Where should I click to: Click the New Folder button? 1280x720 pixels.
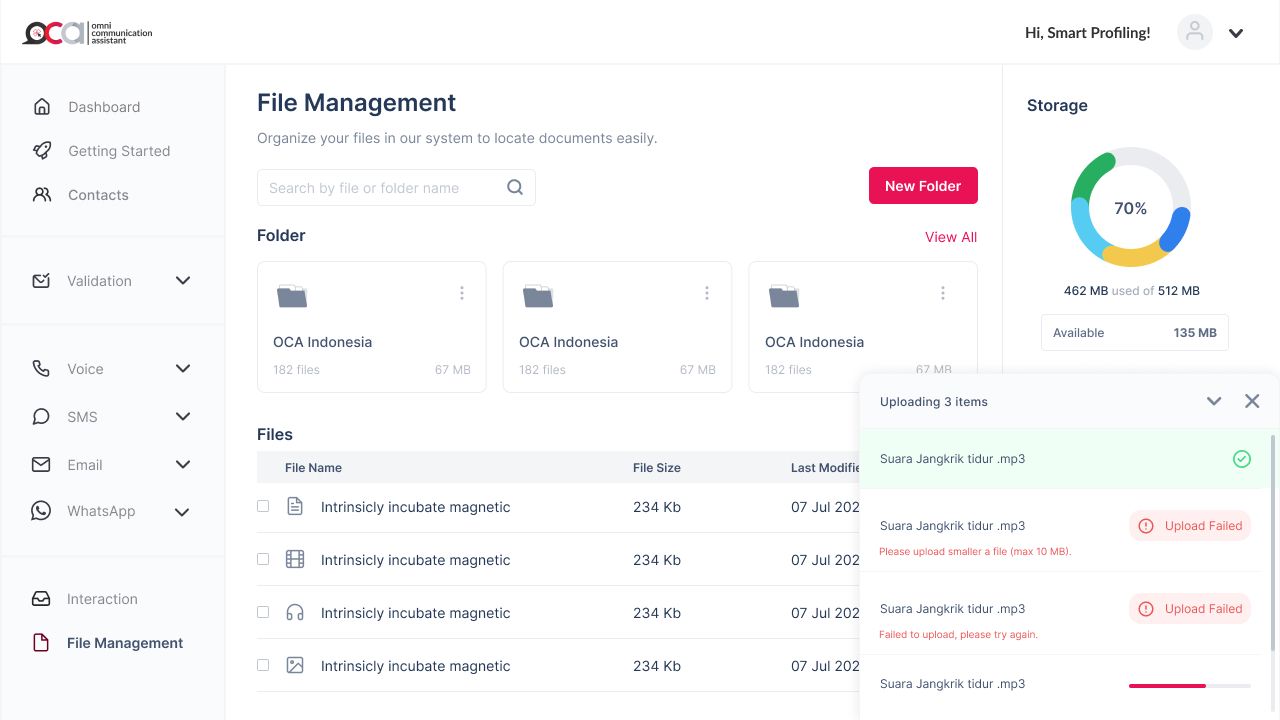(922, 186)
